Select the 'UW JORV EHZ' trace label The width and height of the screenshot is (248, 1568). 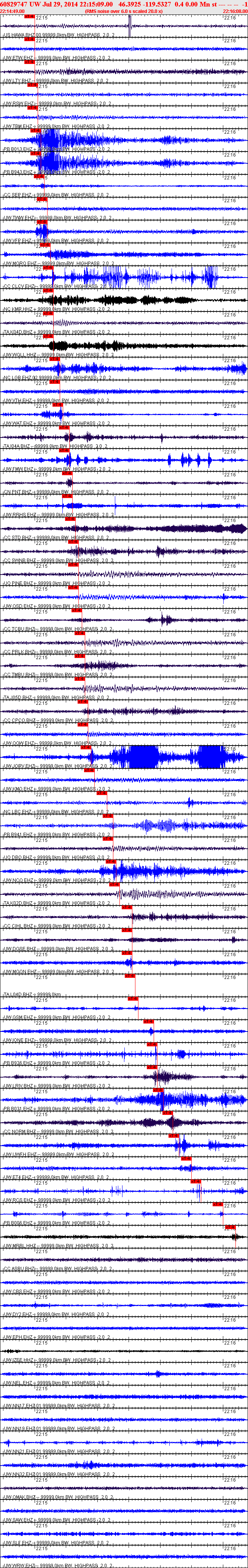tap(19, 766)
